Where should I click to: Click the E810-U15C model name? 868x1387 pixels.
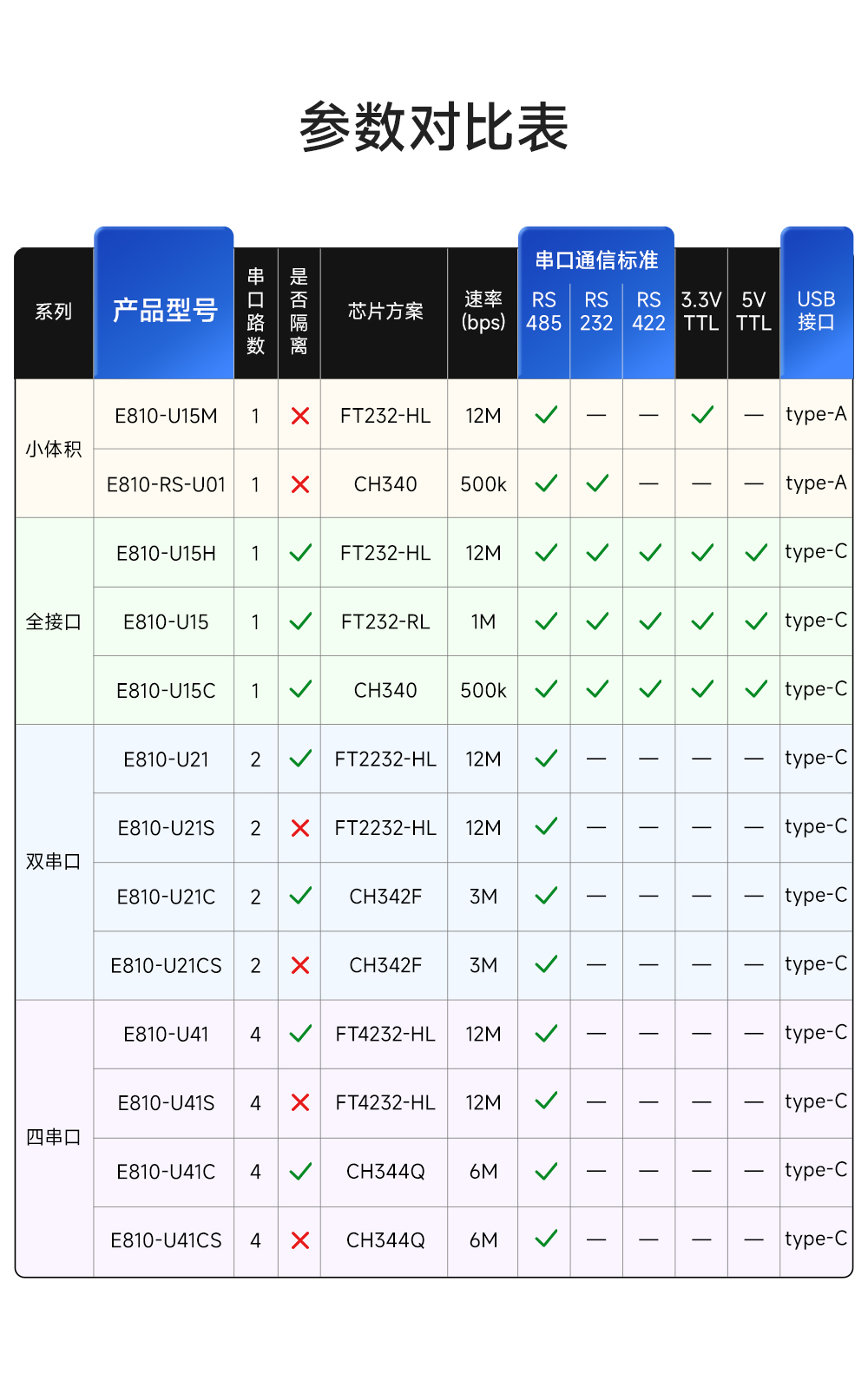(166, 691)
